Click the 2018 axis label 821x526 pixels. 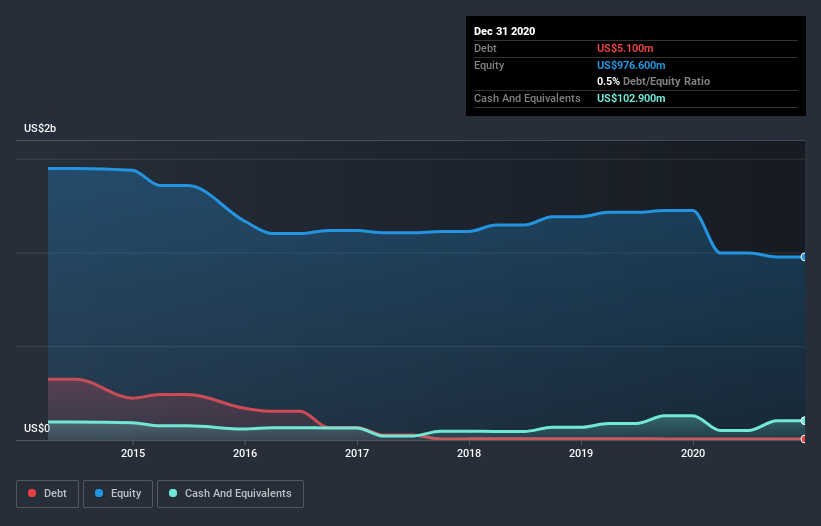coord(469,453)
